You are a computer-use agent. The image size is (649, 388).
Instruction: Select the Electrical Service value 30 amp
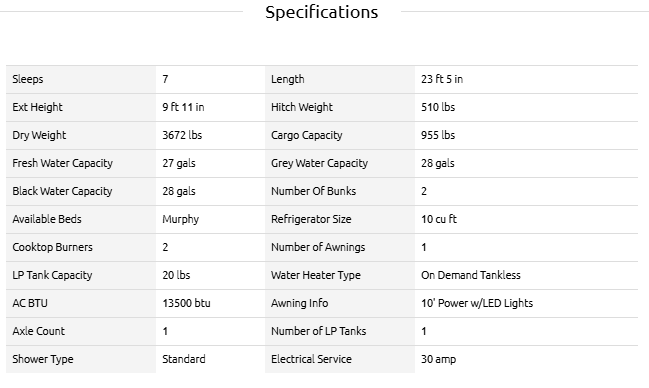(x=438, y=359)
